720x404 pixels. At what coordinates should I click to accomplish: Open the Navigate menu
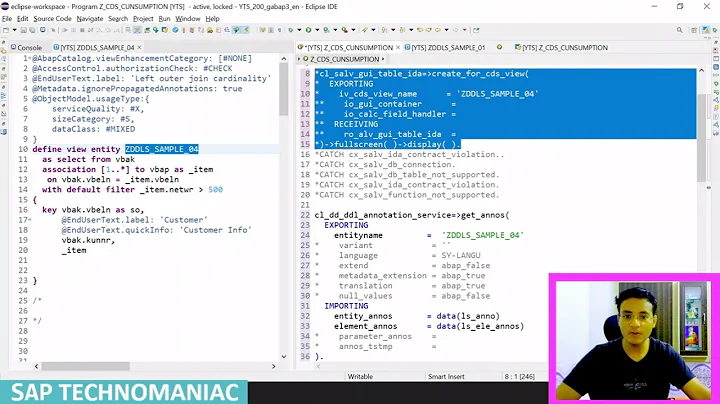click(90, 19)
